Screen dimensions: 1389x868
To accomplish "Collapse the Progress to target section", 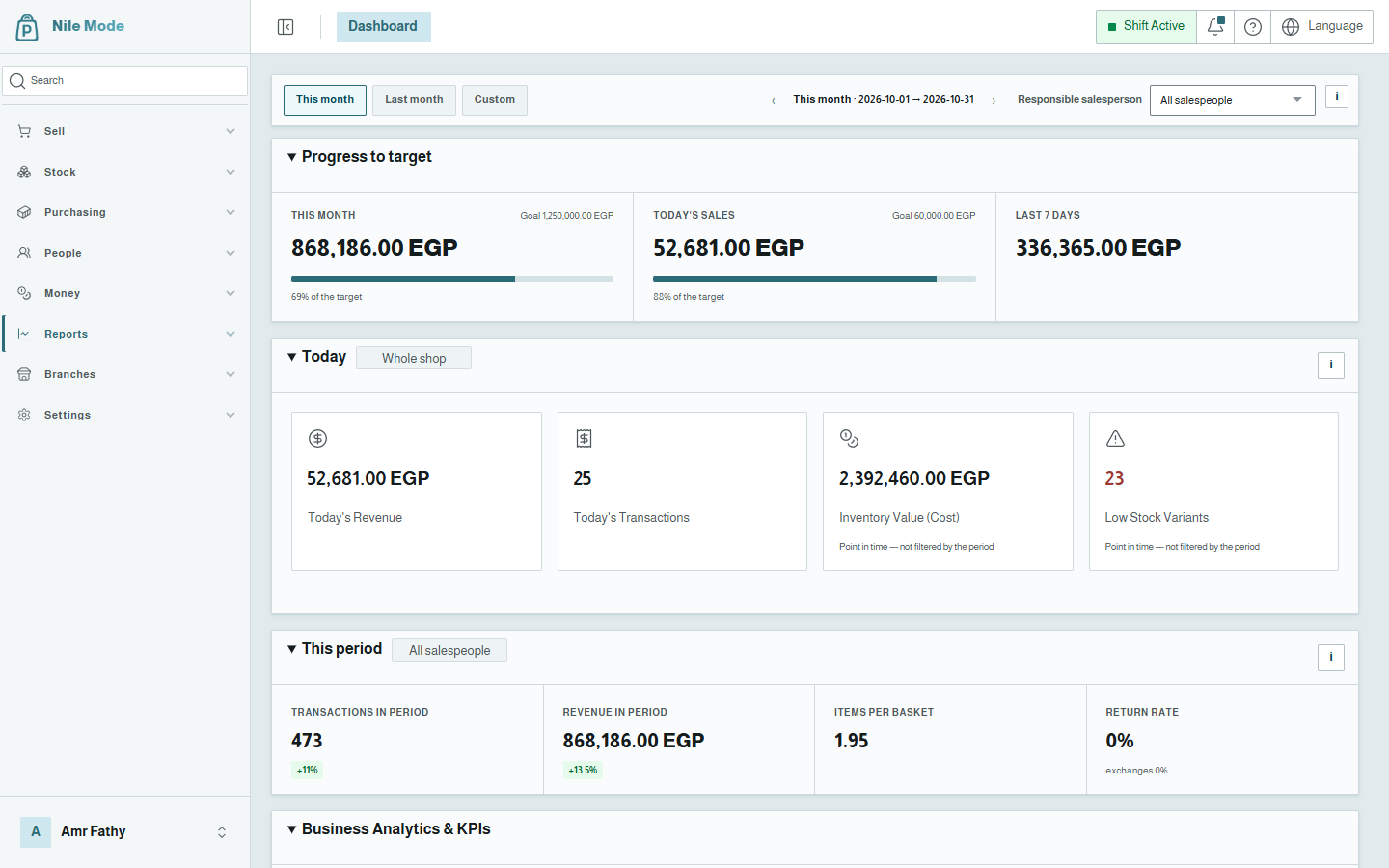I will tap(291, 157).
